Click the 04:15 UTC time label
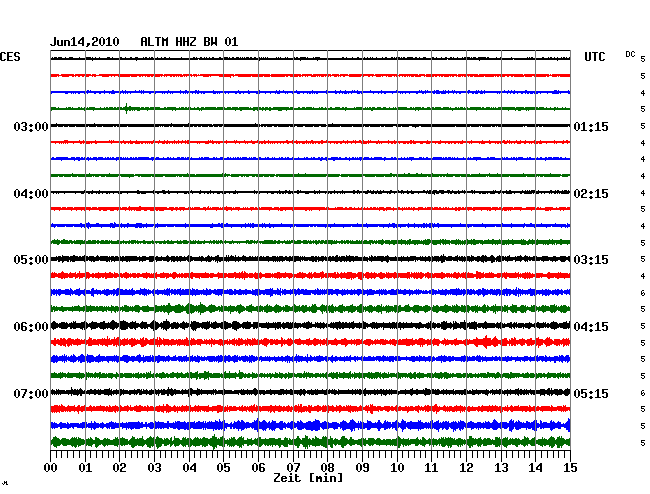The height and width of the screenshot is (494, 650). 591,327
